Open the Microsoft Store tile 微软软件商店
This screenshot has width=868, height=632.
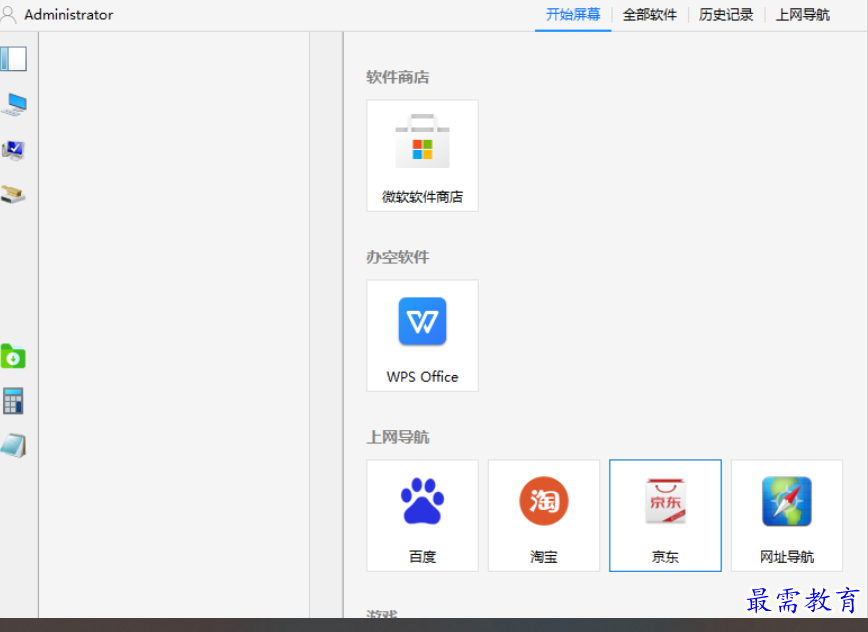coord(422,156)
